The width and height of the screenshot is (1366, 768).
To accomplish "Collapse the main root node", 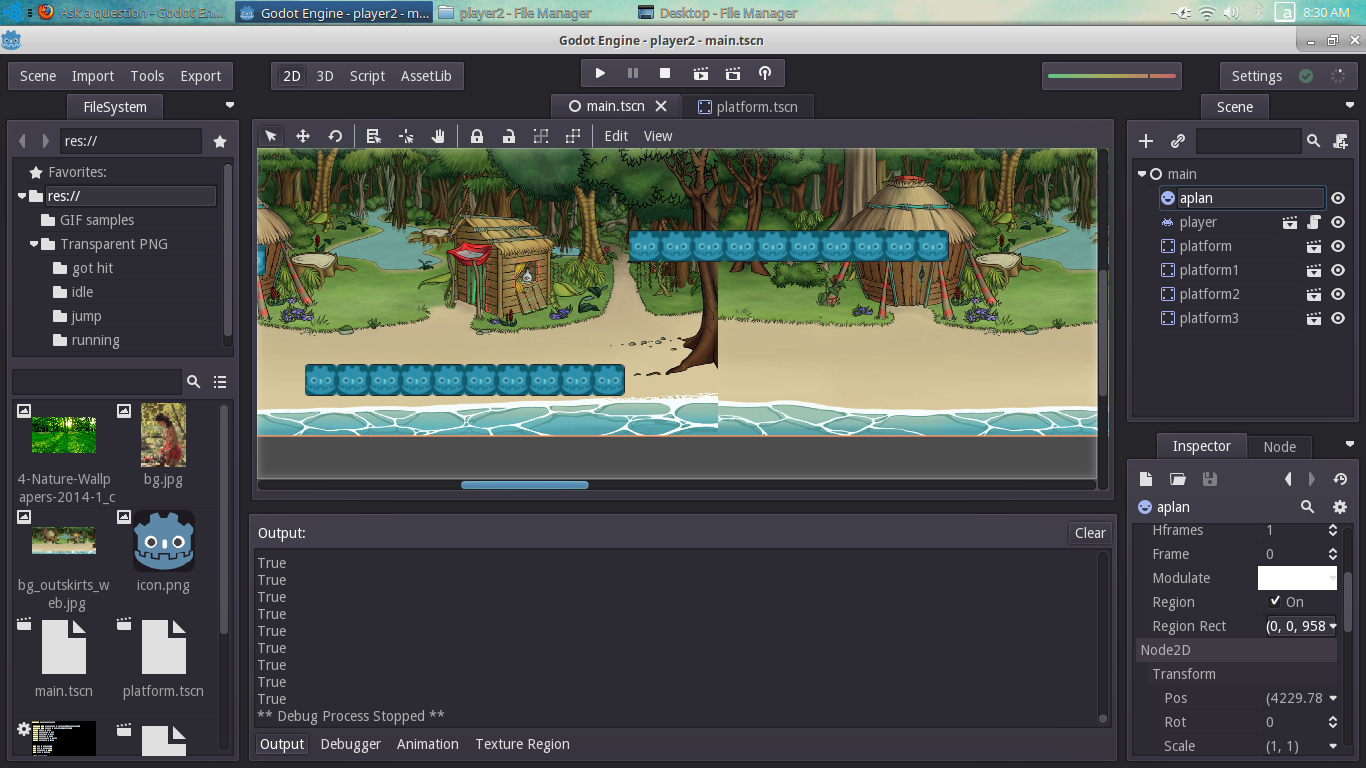I will (1143, 174).
